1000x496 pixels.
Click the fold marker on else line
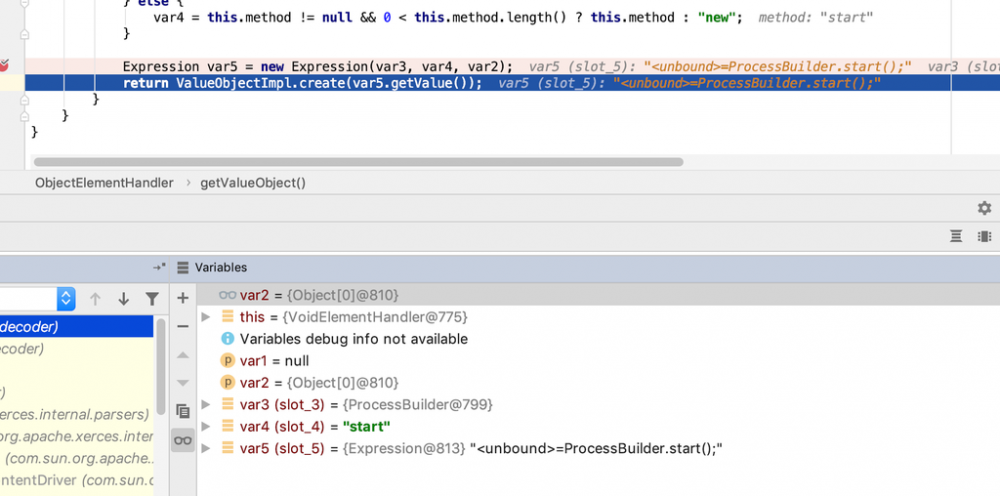[x=24, y=4]
